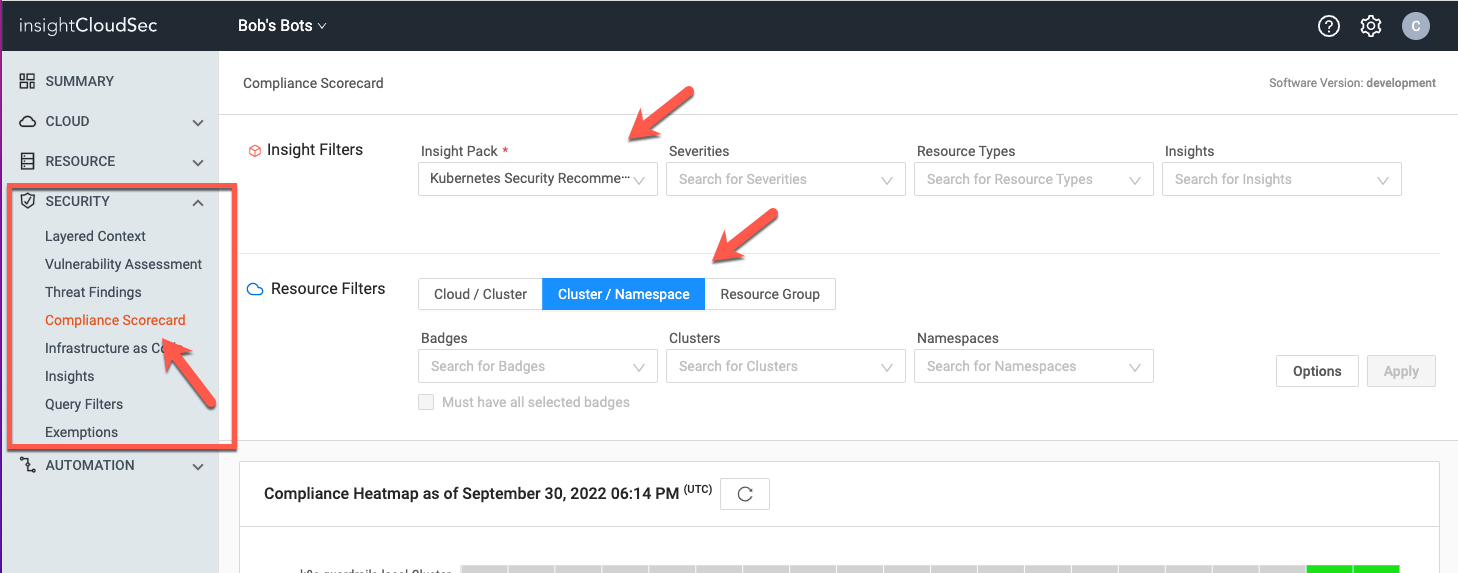Click the Compliance Heatmap date heading

pyautogui.click(x=488, y=493)
